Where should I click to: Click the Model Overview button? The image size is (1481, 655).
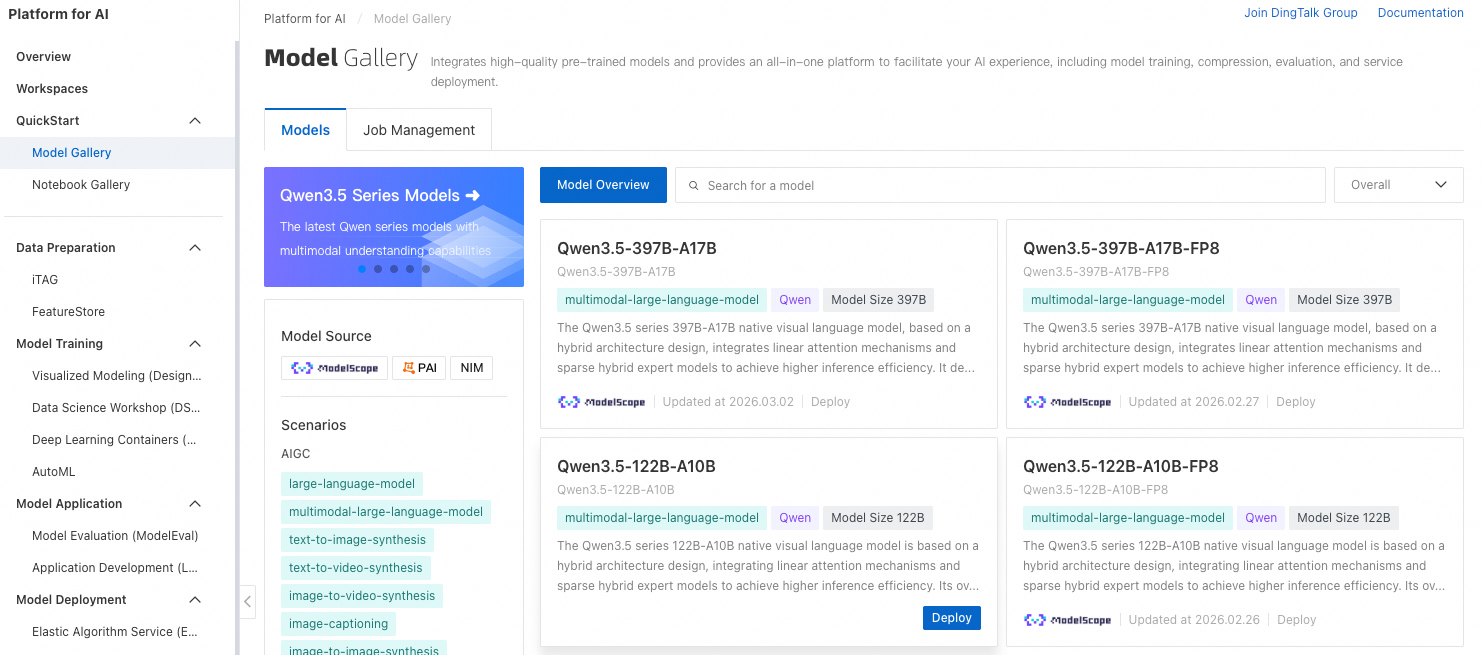[x=603, y=185]
